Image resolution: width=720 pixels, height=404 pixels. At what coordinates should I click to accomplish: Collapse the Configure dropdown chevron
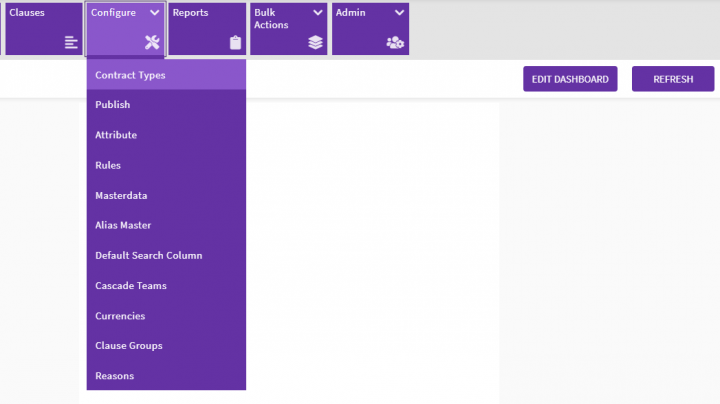pos(154,13)
